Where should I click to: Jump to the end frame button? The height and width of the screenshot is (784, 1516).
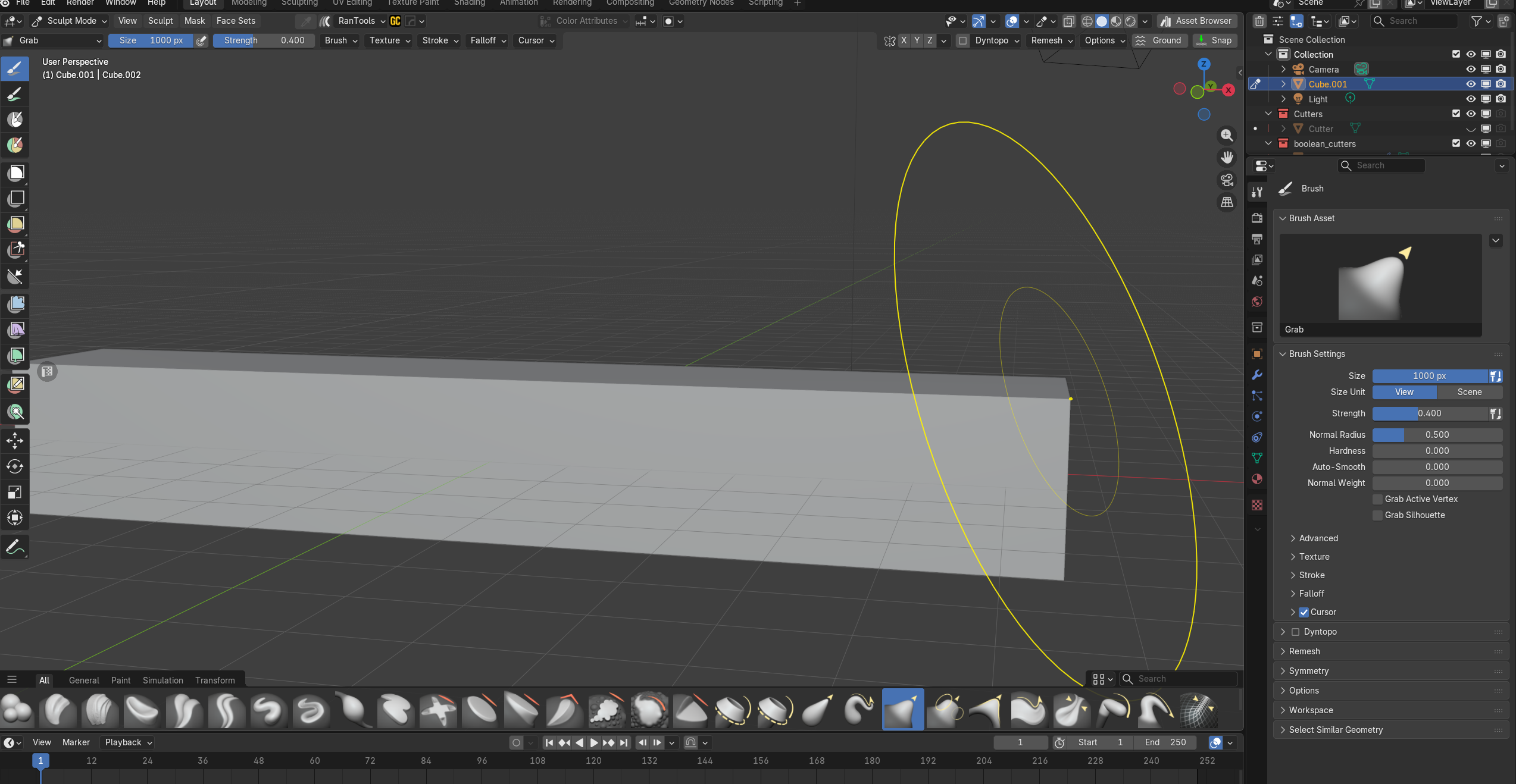click(623, 742)
